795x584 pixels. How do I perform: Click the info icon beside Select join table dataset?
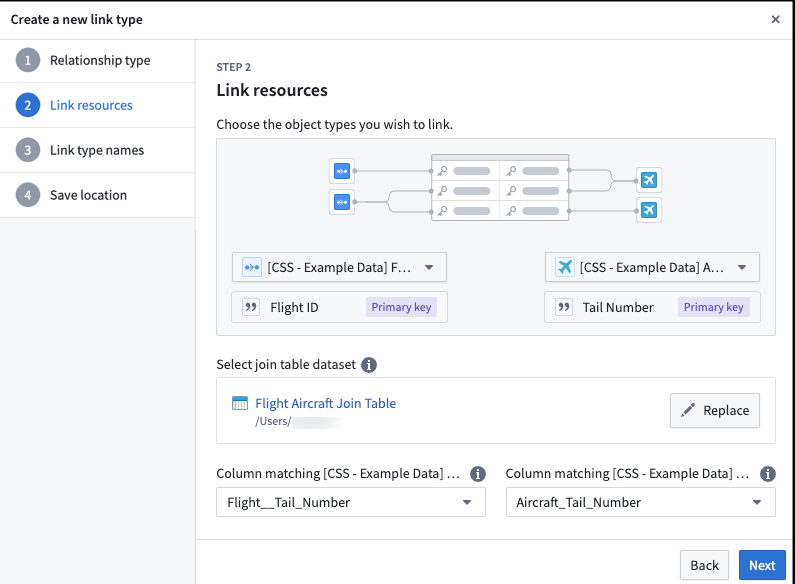pyautogui.click(x=369, y=364)
